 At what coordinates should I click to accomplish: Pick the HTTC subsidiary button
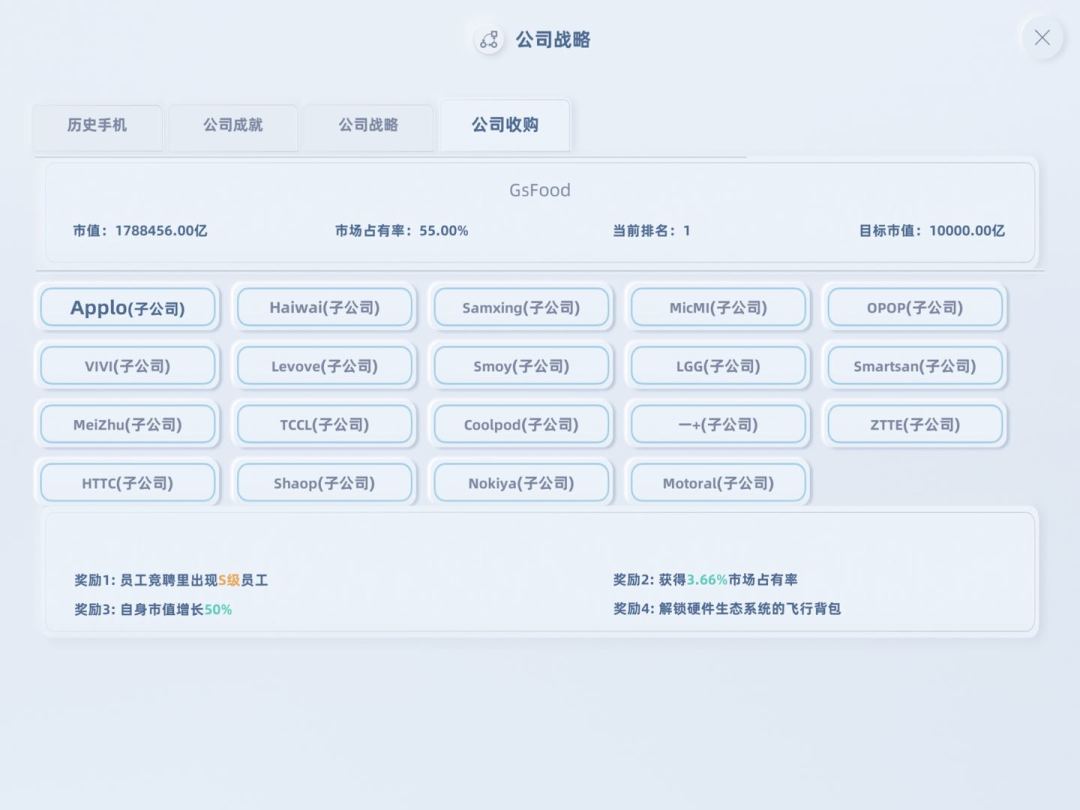tap(127, 483)
